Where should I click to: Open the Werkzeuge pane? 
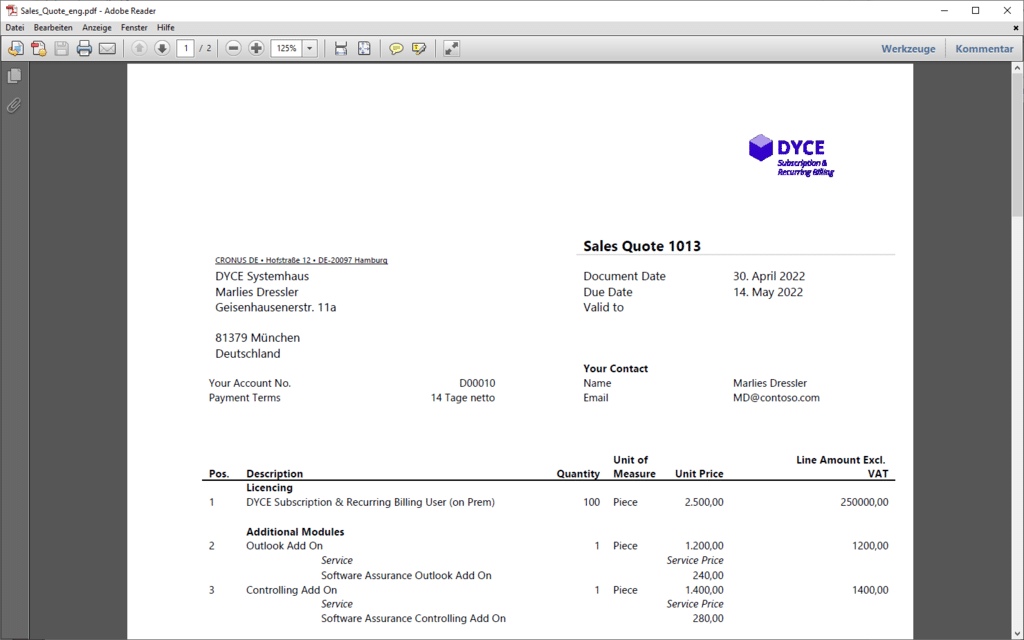[908, 49]
